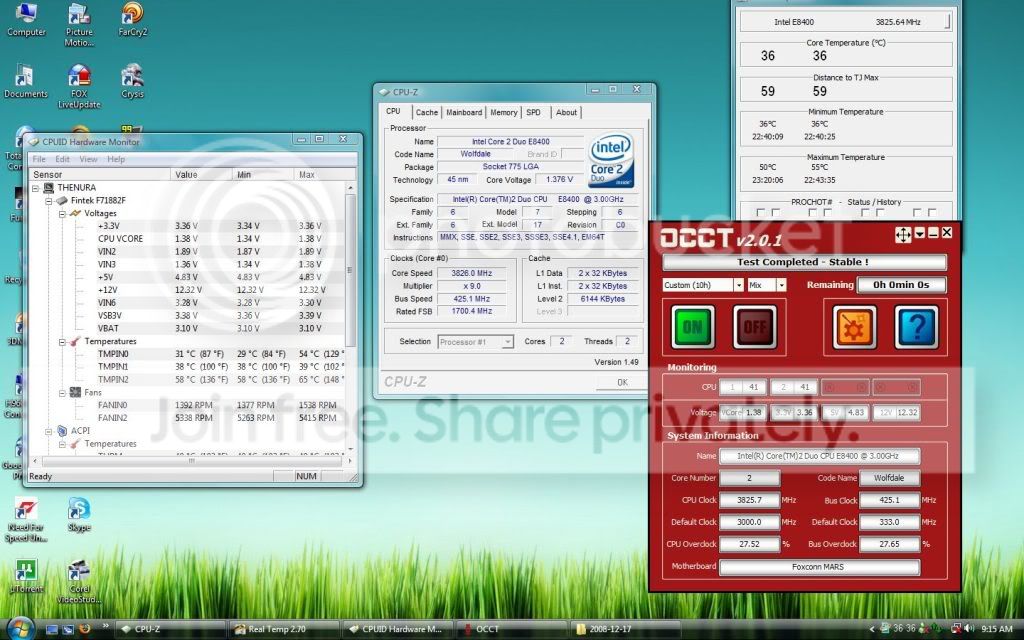Image resolution: width=1024 pixels, height=640 pixels.
Task: Open the Windows Start orb
Action: (20, 628)
